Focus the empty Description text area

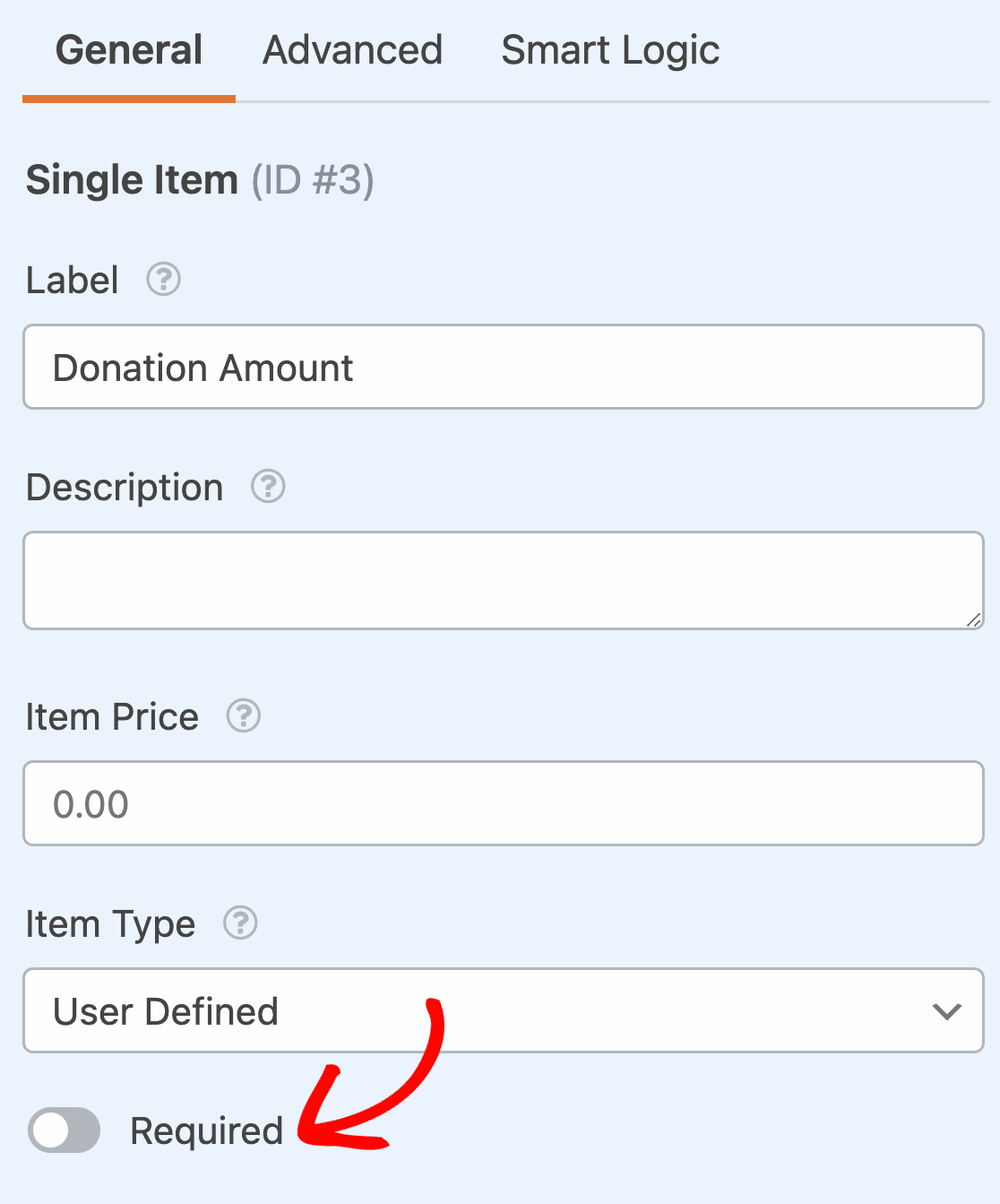[504, 580]
